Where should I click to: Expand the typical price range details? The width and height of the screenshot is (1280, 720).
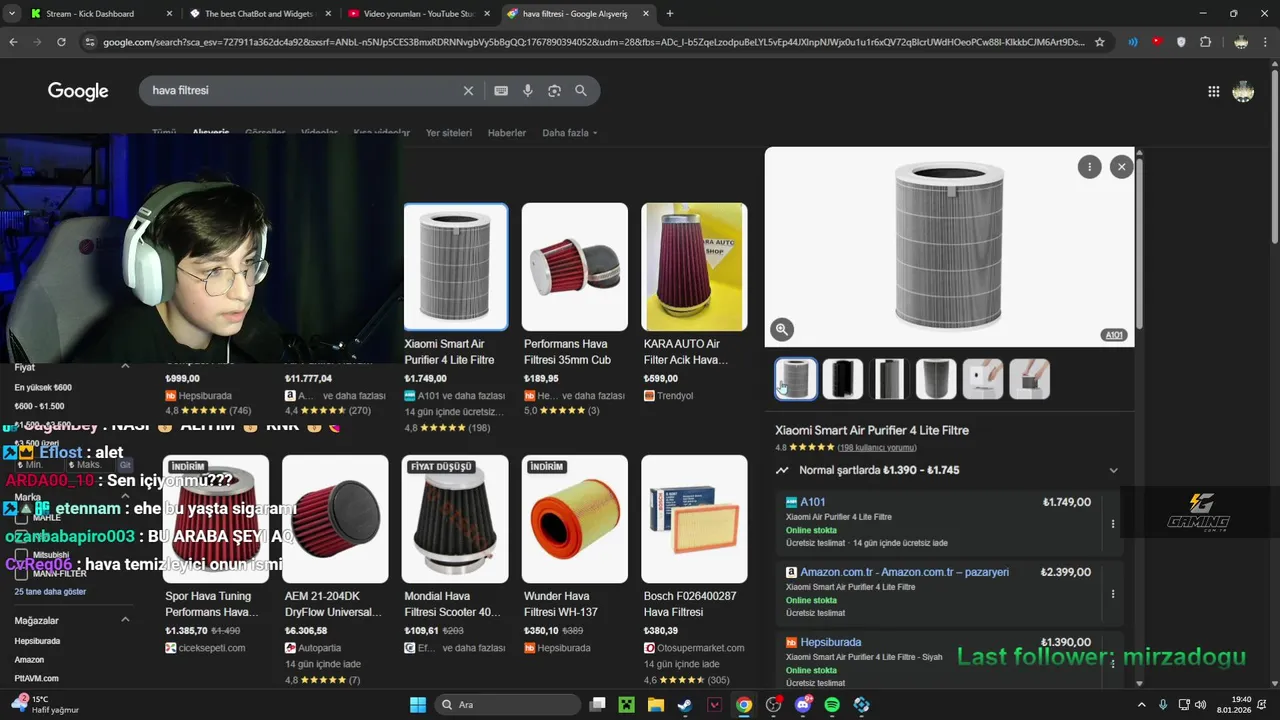(x=1113, y=470)
